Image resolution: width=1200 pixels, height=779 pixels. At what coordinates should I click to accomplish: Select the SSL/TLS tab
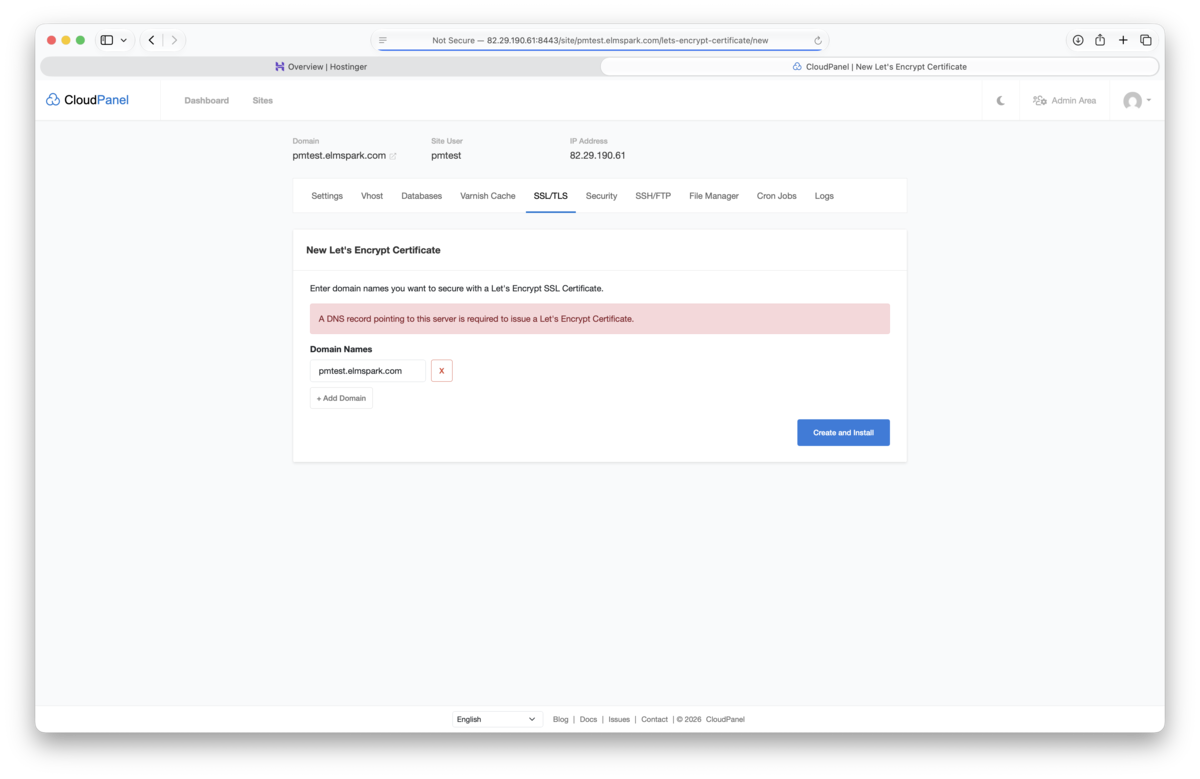[550, 196]
